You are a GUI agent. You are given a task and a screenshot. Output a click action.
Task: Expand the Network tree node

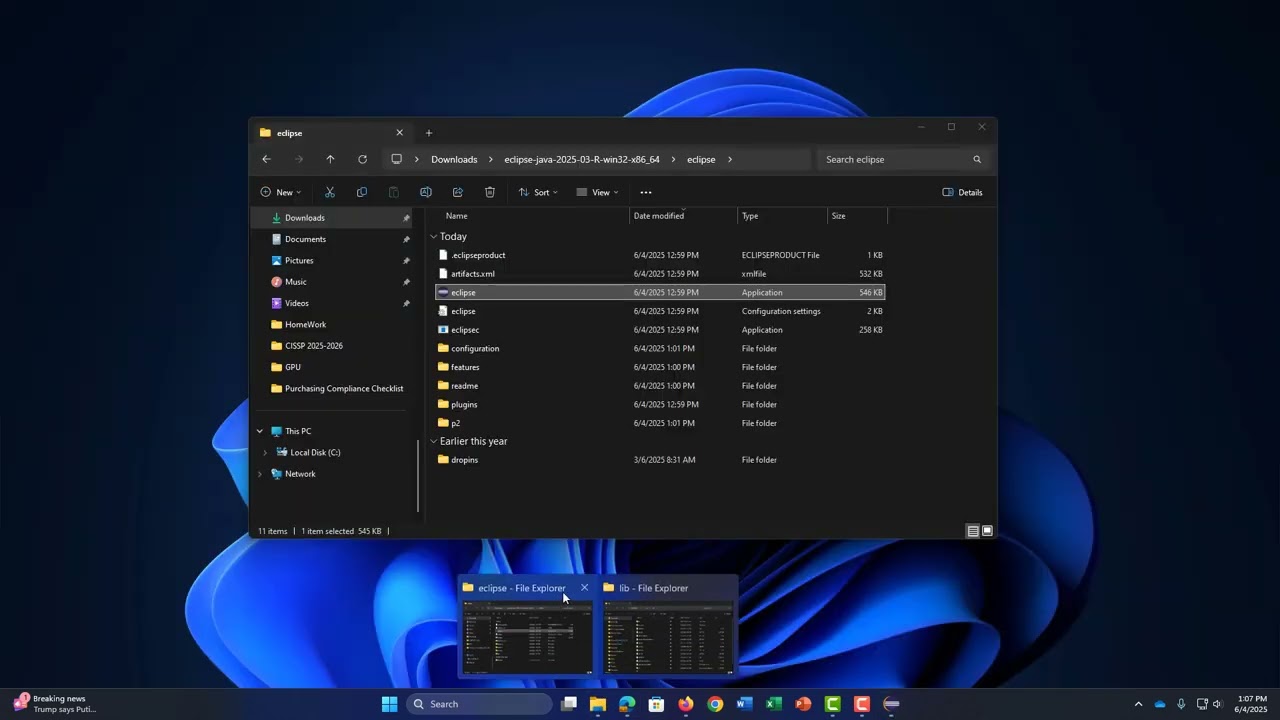260,474
